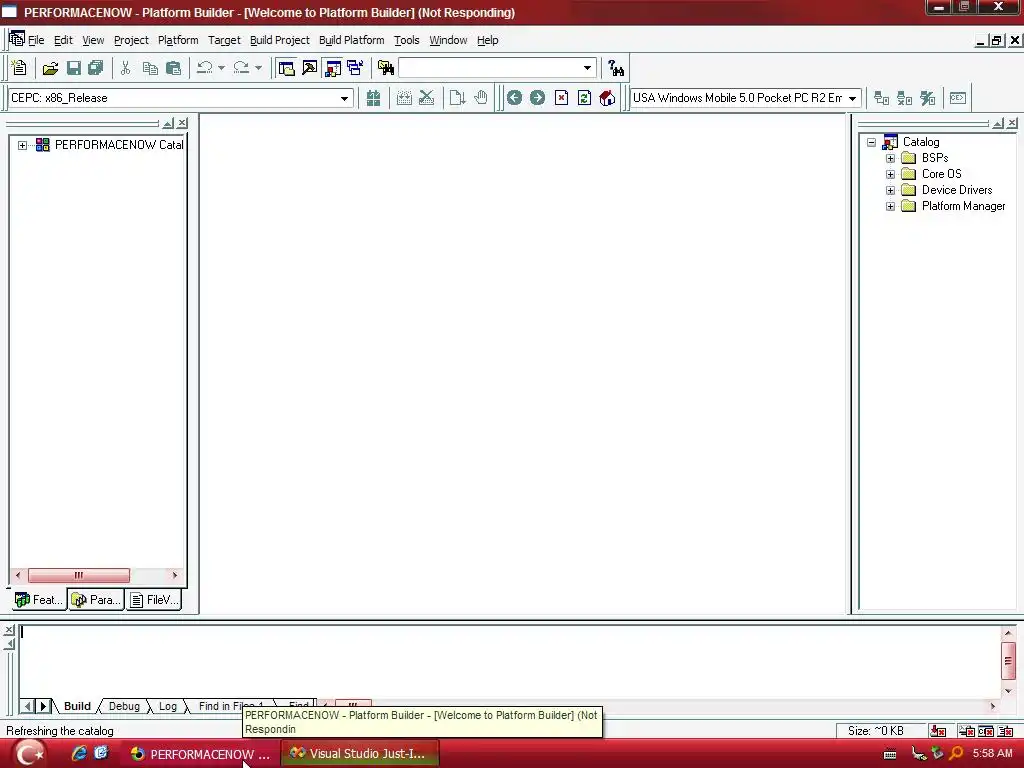
Task: Click the Internet Explorer quick launch icon
Action: 79,753
